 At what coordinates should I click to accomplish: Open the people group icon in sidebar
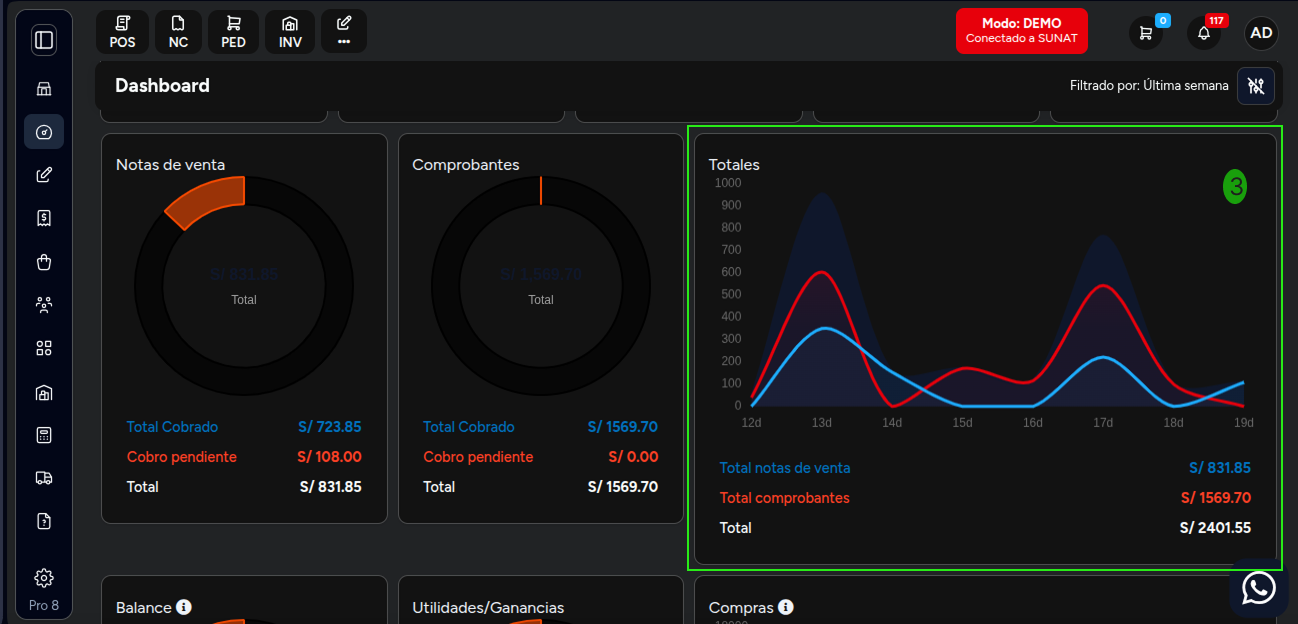(44, 305)
